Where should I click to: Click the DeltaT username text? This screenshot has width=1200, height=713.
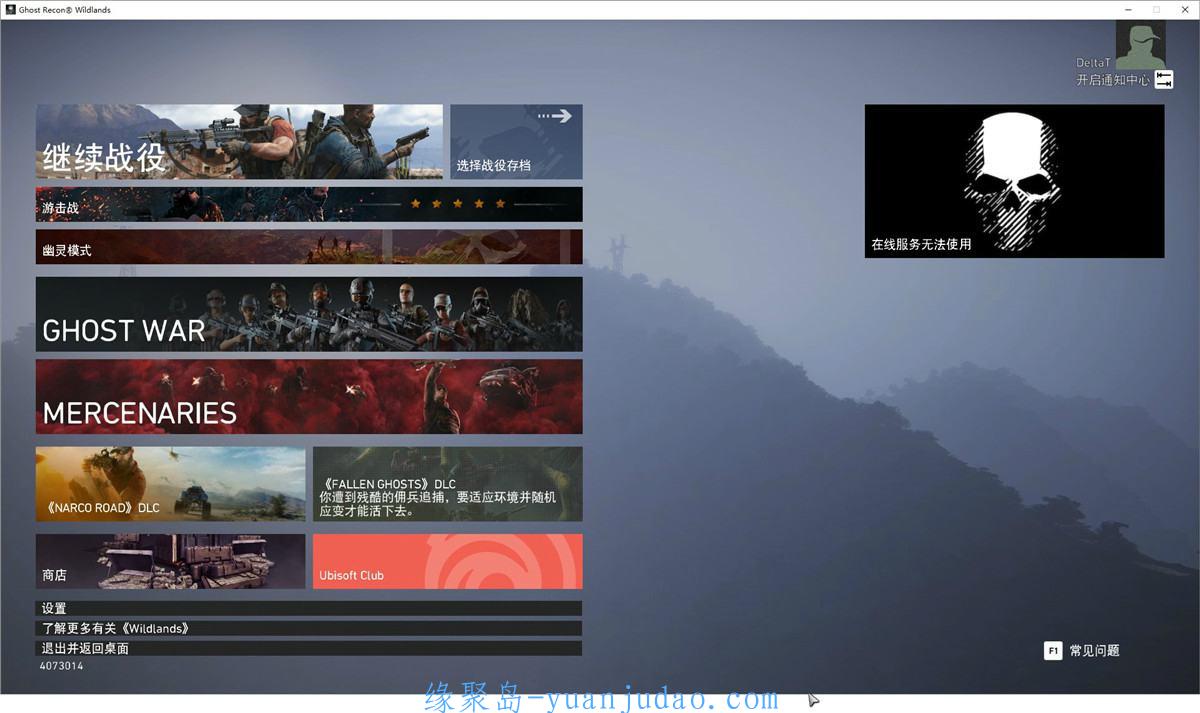pos(1093,63)
